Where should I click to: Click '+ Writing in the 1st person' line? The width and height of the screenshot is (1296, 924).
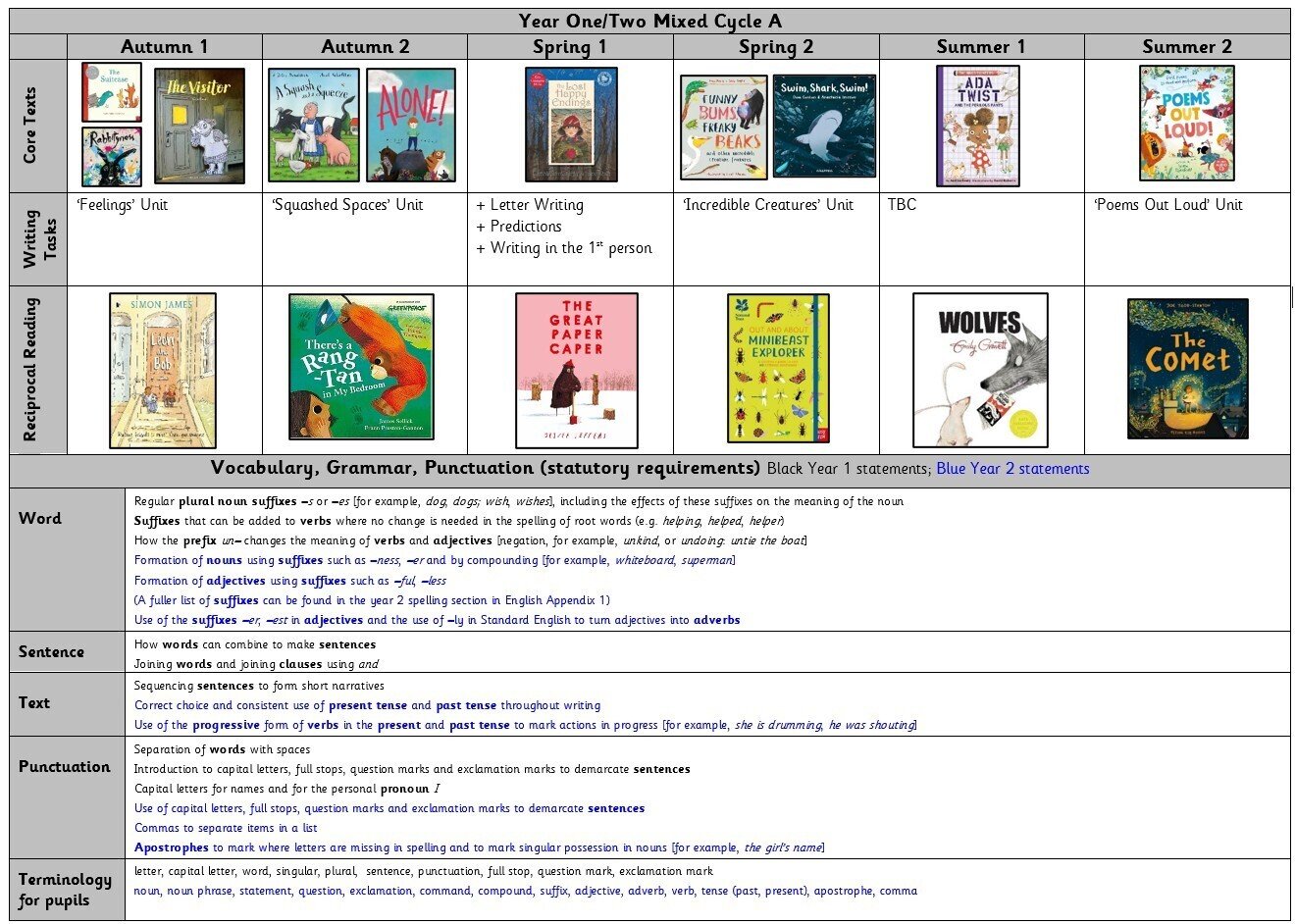[x=564, y=248]
